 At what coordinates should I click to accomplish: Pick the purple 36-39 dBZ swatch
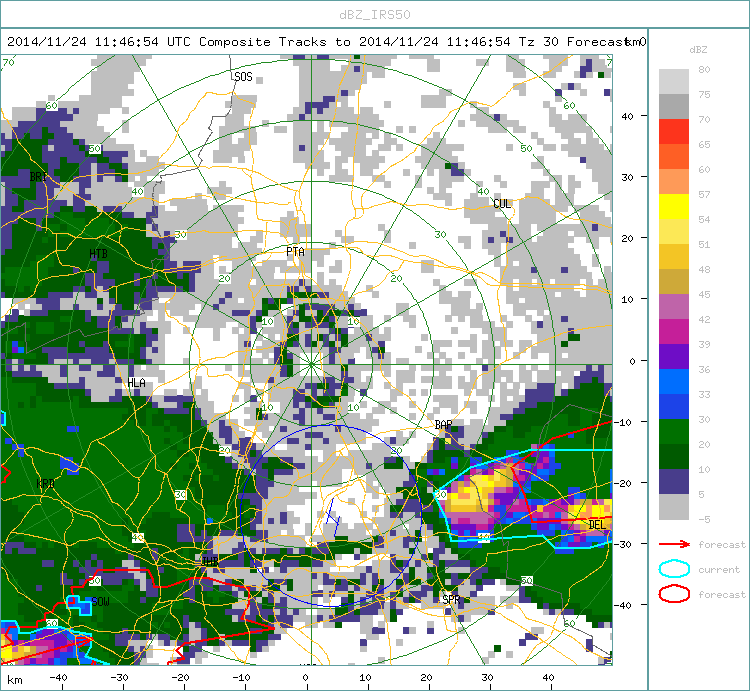673,356
